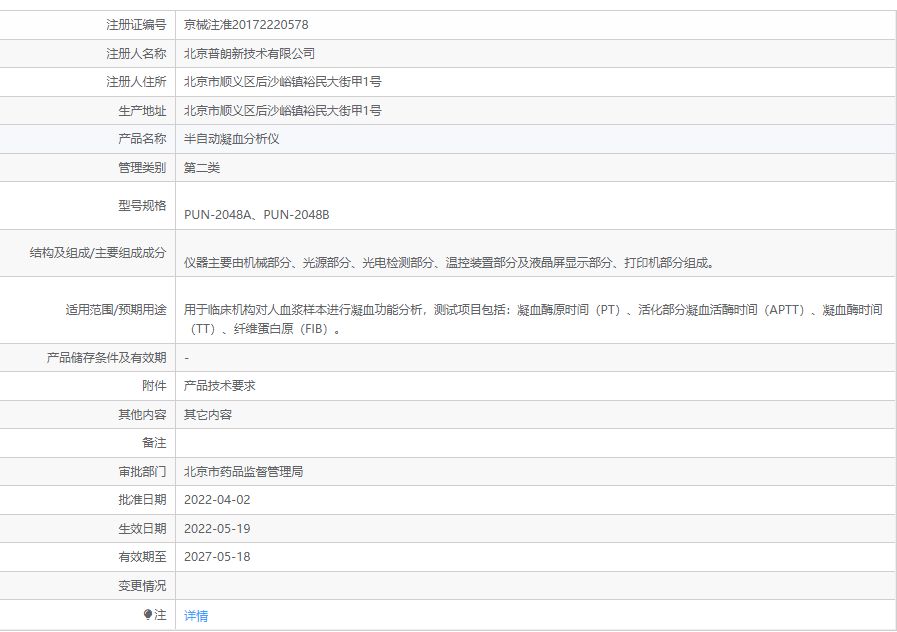Click the 适用范围/预期用途 label

click(116, 310)
